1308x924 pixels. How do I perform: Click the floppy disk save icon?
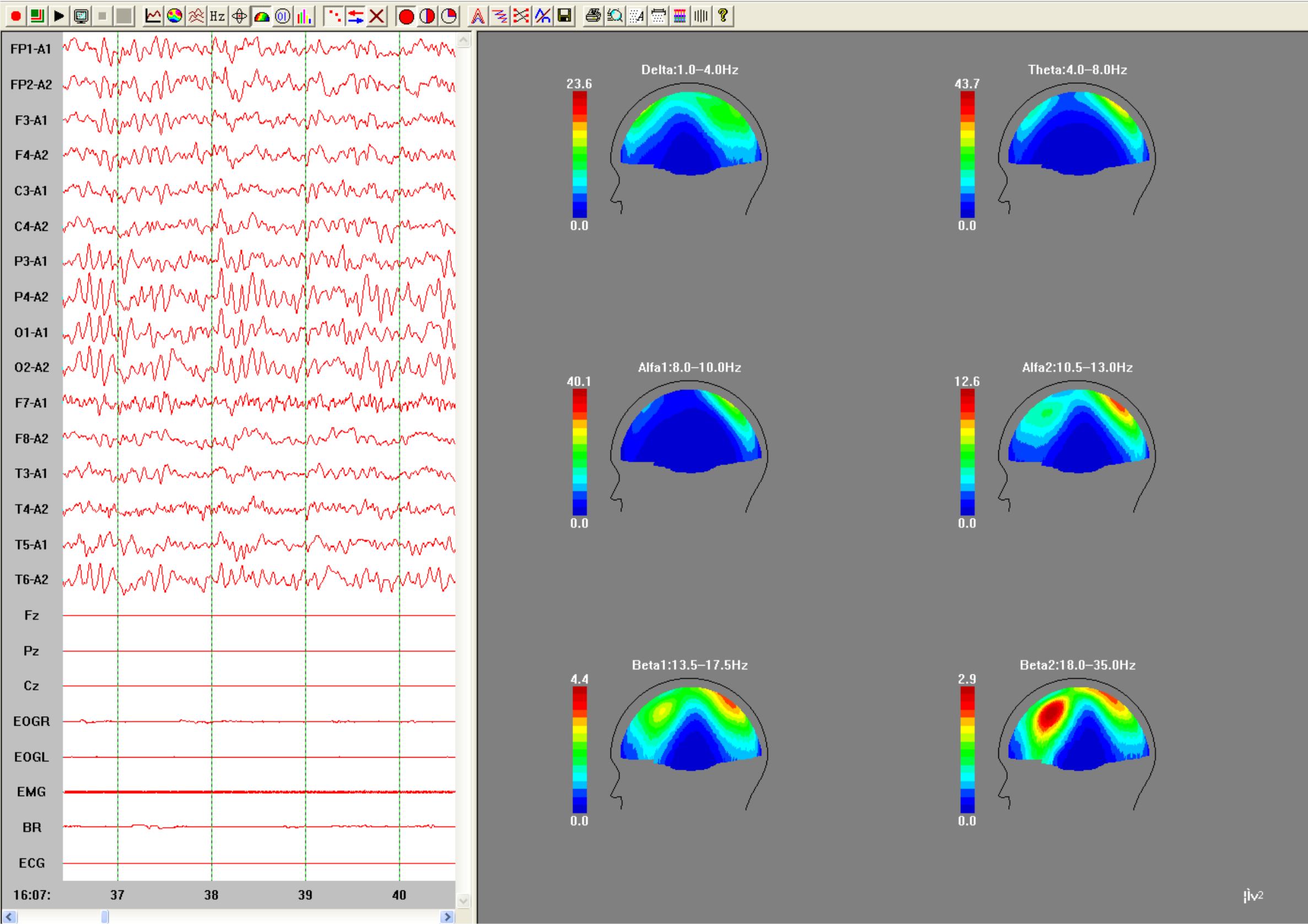click(x=564, y=16)
